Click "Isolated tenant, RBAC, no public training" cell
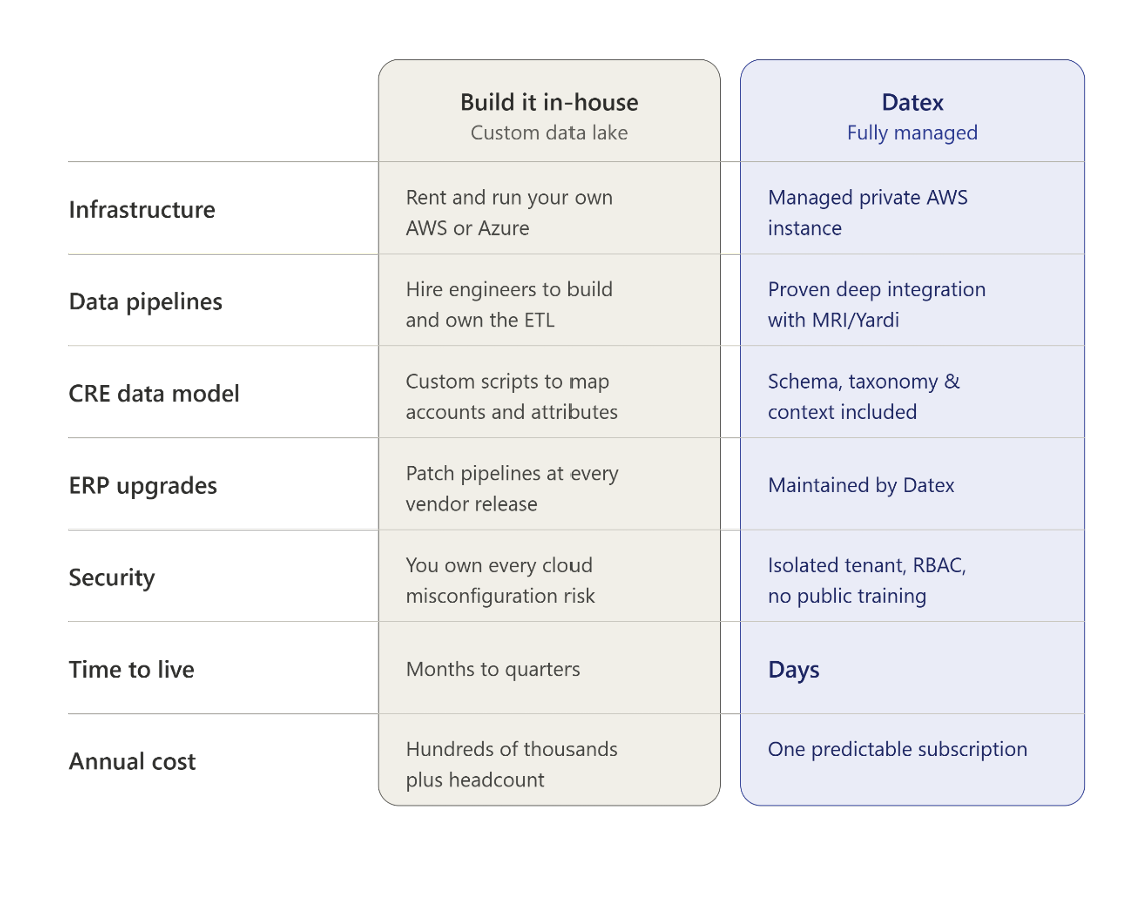The image size is (1138, 900). click(x=867, y=581)
